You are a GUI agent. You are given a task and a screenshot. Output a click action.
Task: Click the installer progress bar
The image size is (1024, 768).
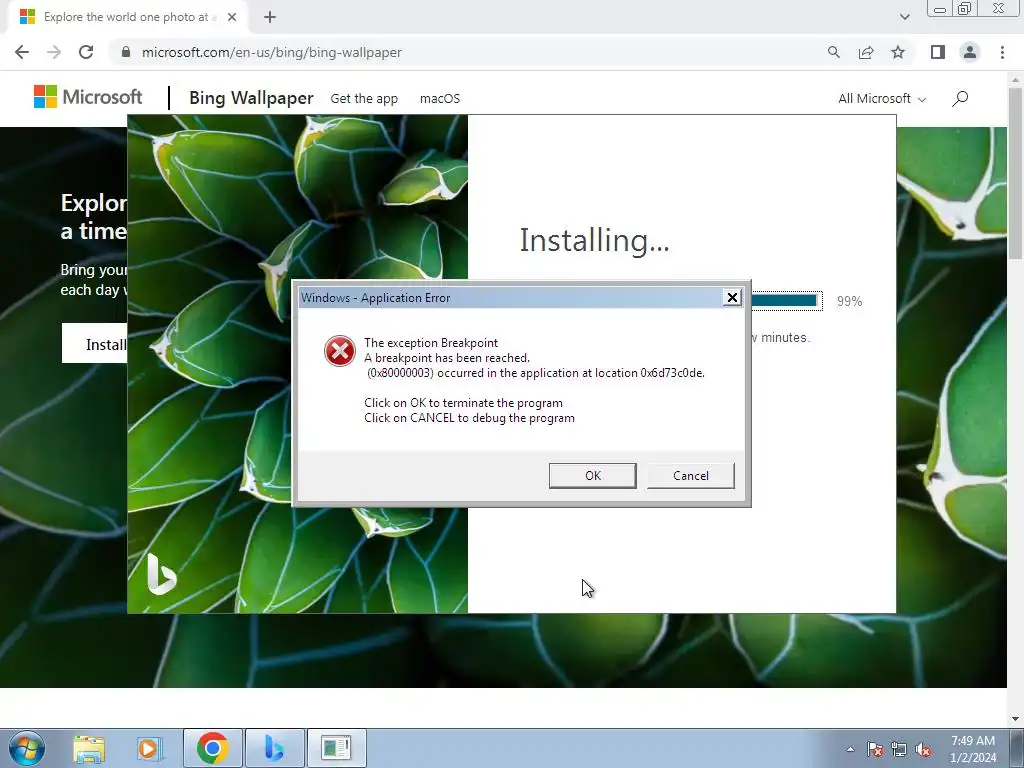click(786, 300)
